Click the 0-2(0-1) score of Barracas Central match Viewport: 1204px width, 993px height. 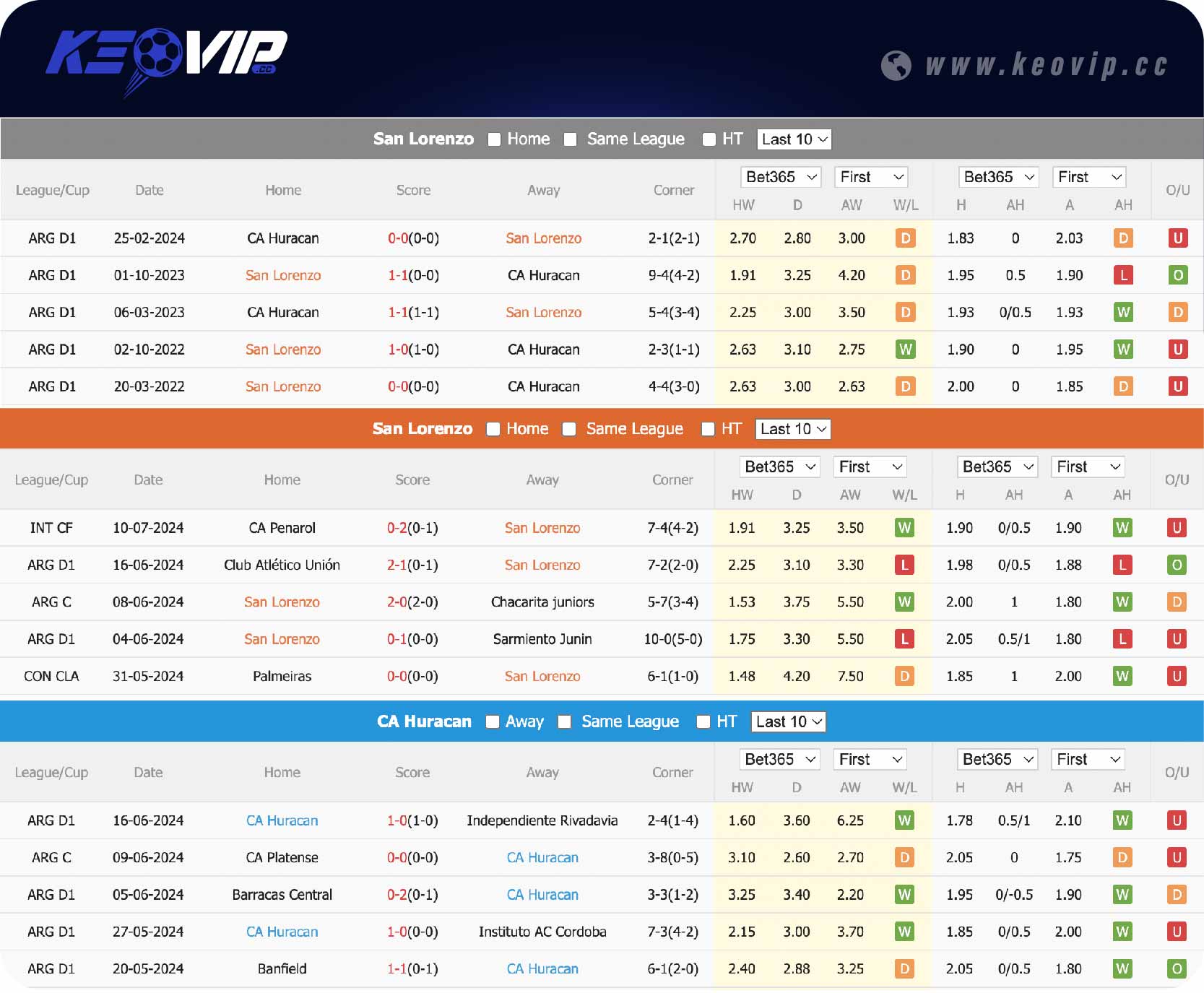click(x=412, y=895)
